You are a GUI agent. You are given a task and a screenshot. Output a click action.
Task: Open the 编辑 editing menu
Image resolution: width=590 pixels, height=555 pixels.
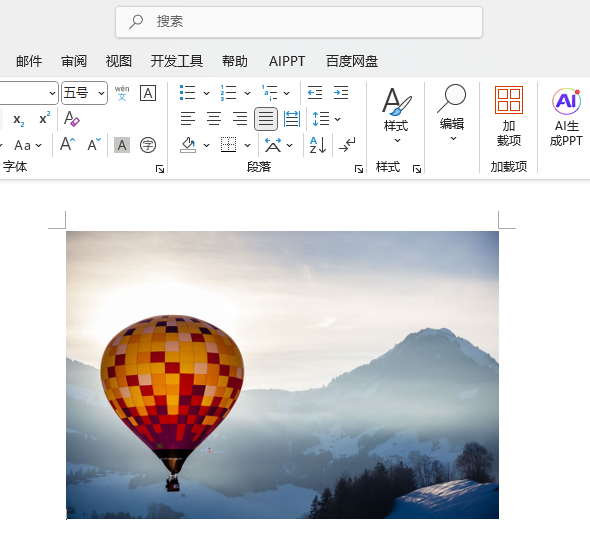coord(452,114)
